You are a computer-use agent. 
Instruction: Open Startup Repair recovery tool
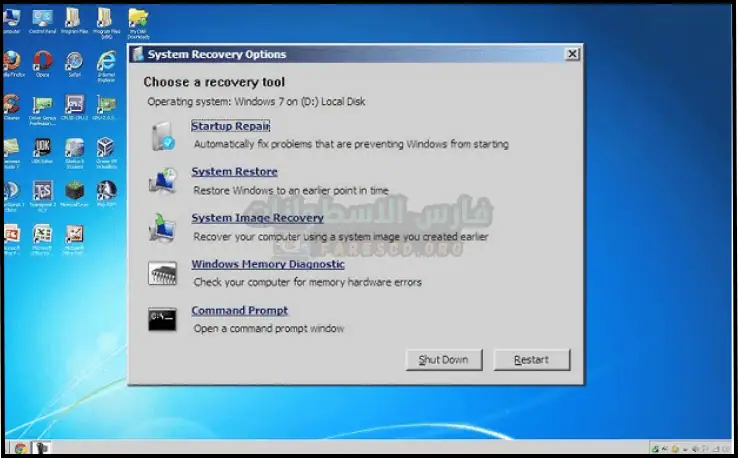pyautogui.click(x=230, y=126)
